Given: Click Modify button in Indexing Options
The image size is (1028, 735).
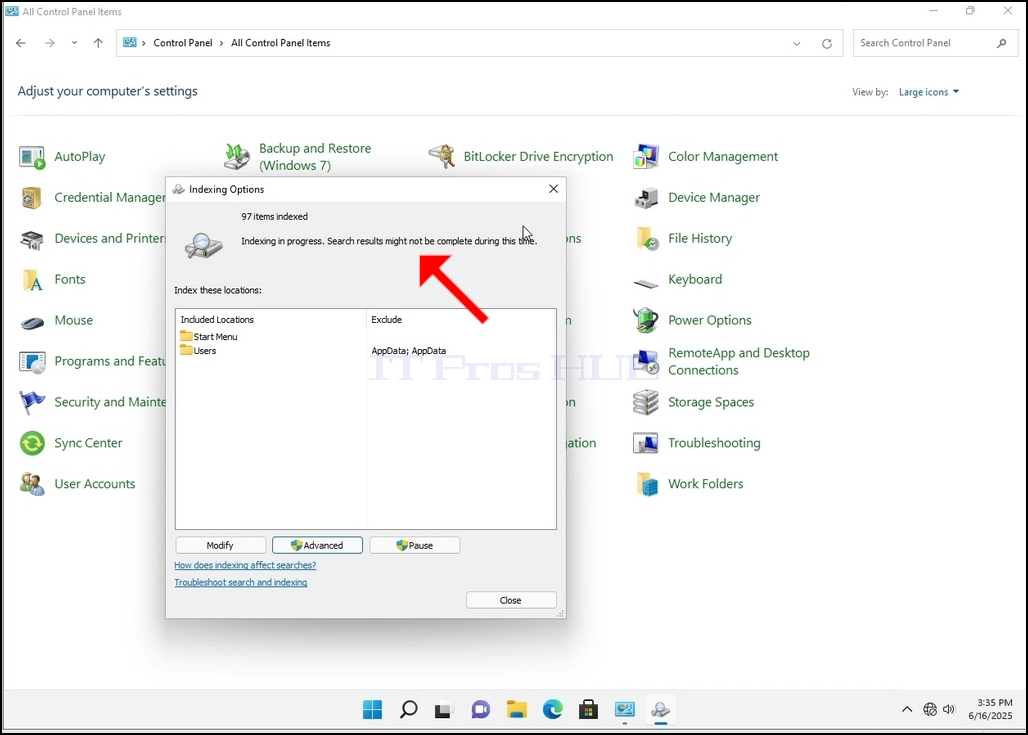Looking at the screenshot, I should click(x=220, y=545).
